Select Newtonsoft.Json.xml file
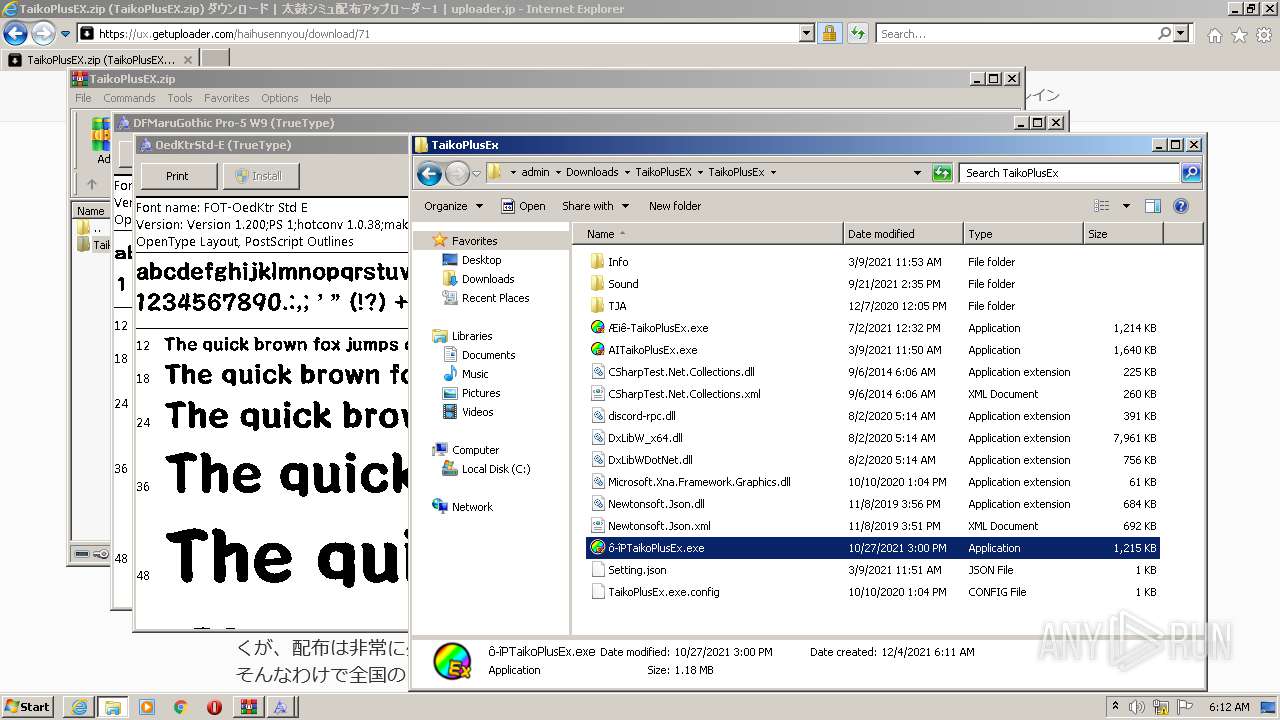The width and height of the screenshot is (1280, 720). click(x=659, y=526)
